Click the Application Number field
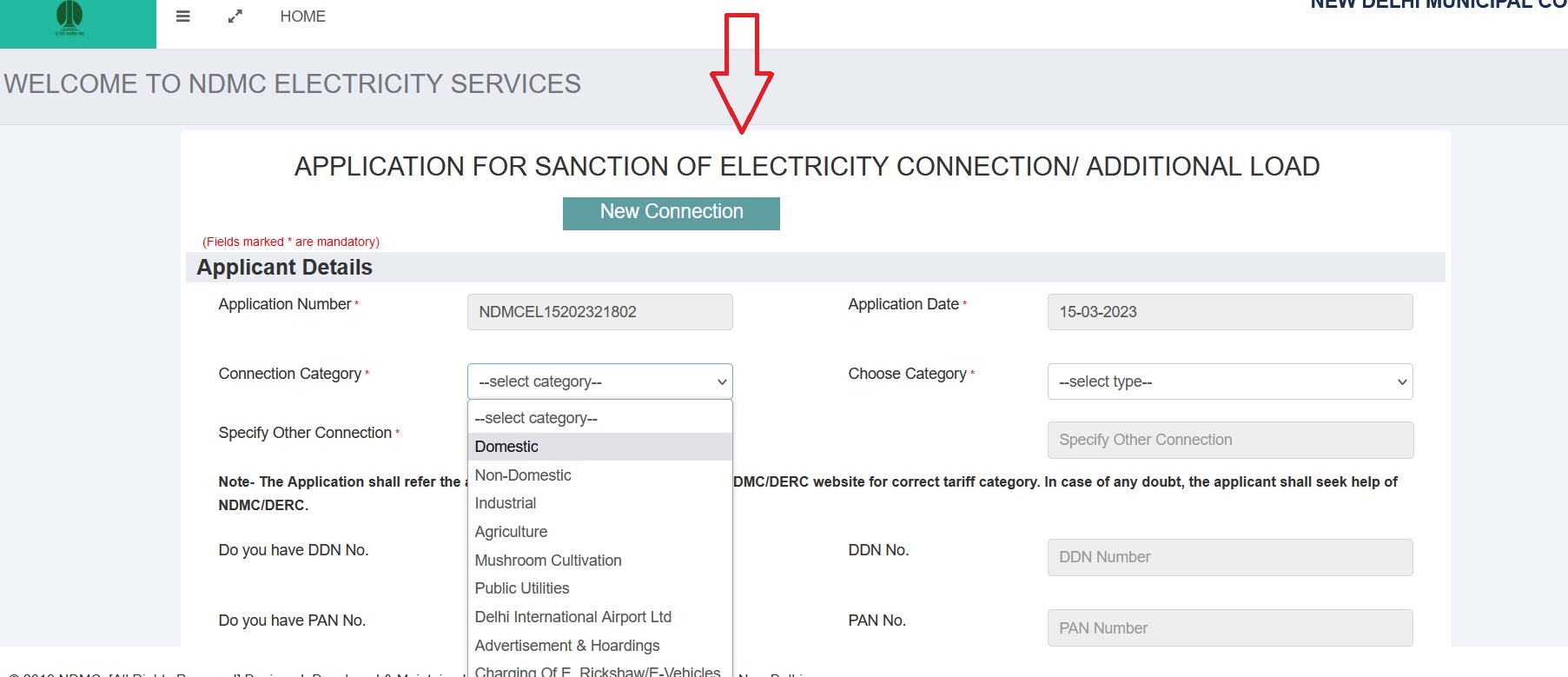 coord(599,312)
